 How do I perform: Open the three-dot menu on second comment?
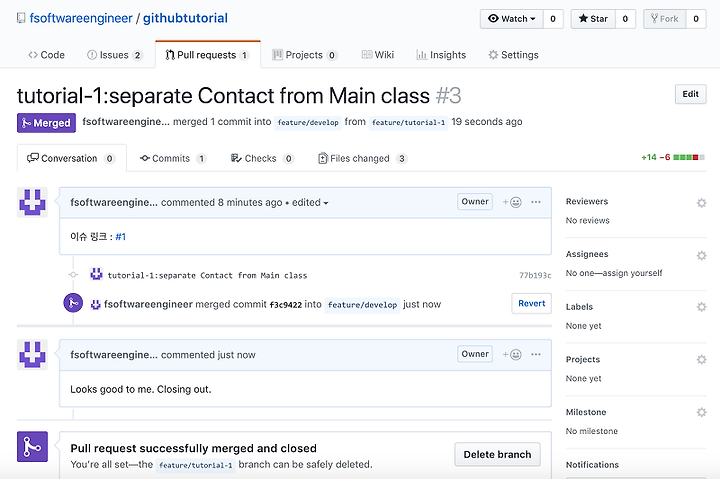pyautogui.click(x=536, y=354)
